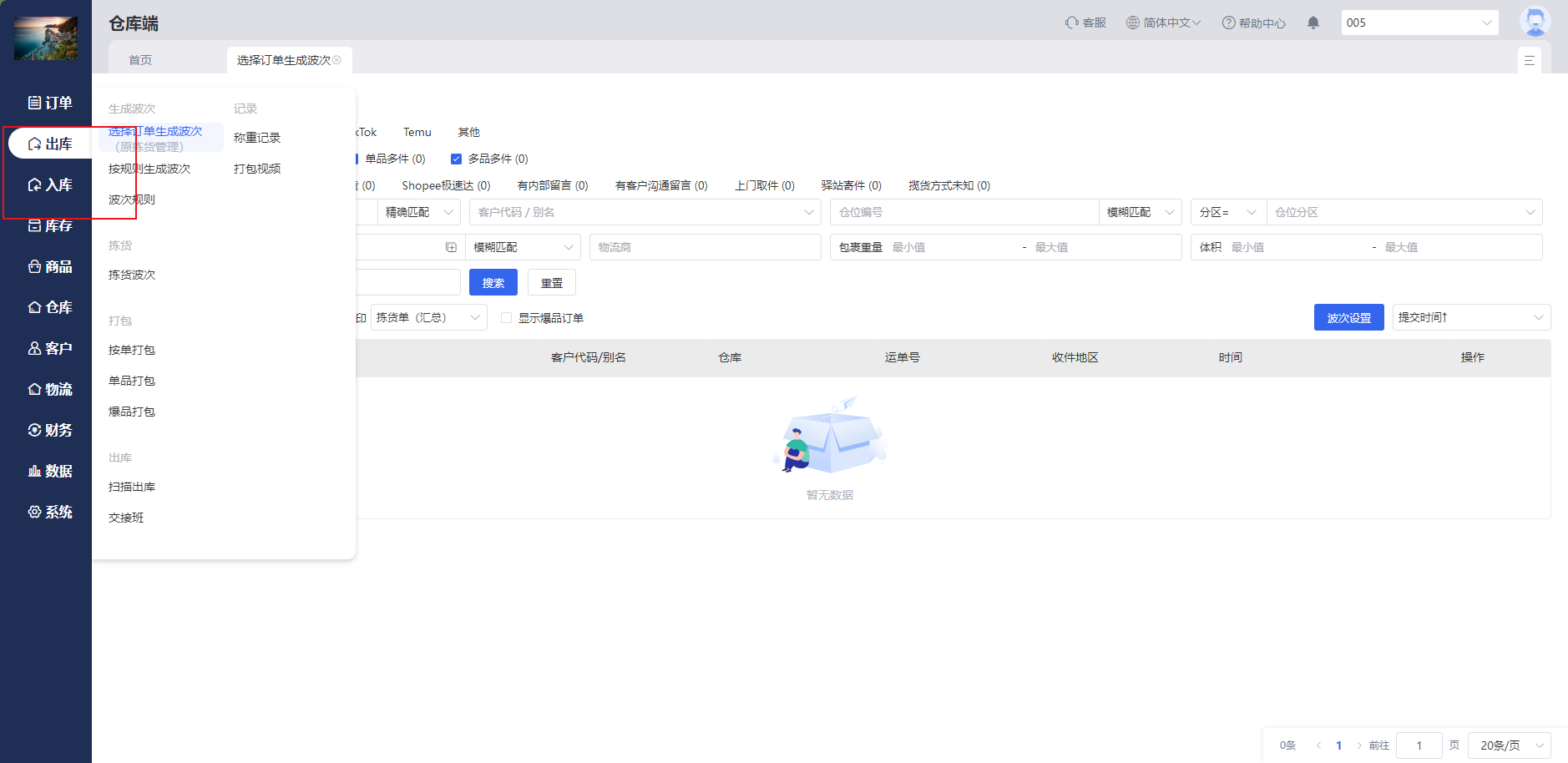
Task: Close the 选择订单生成波次 tab
Action: (x=337, y=60)
